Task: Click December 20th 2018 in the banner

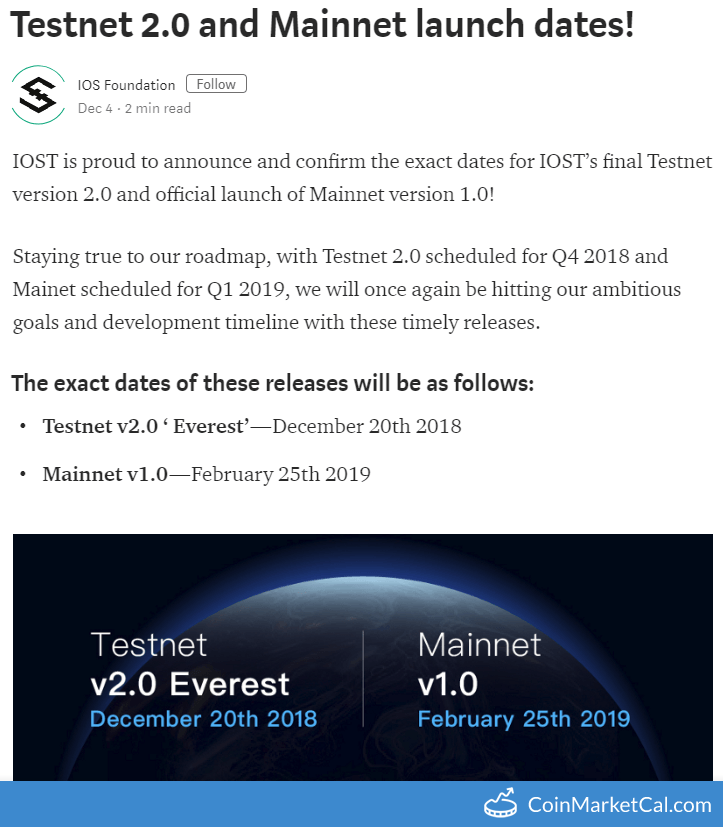Action: pos(204,719)
